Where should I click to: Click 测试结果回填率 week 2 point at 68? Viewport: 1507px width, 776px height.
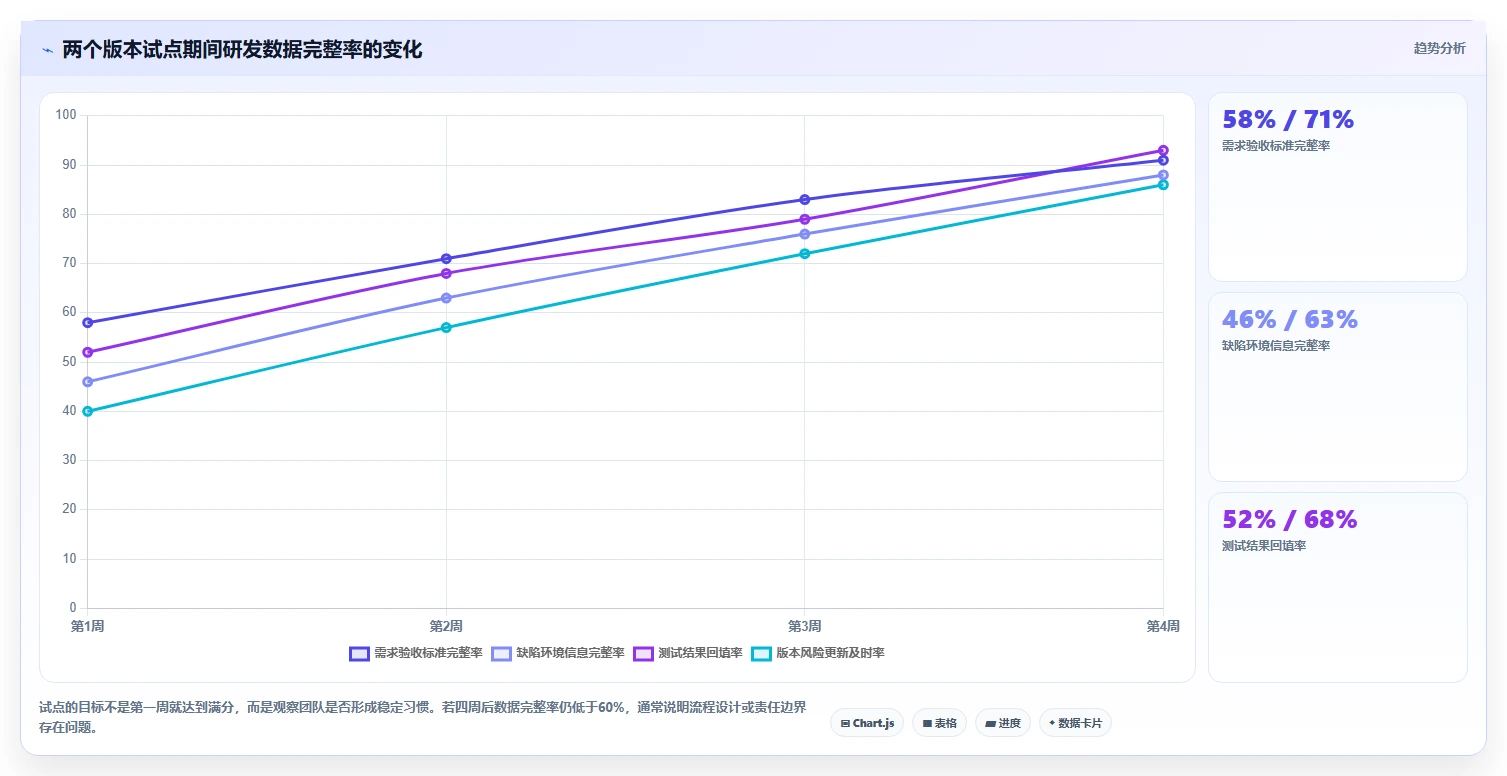click(446, 273)
